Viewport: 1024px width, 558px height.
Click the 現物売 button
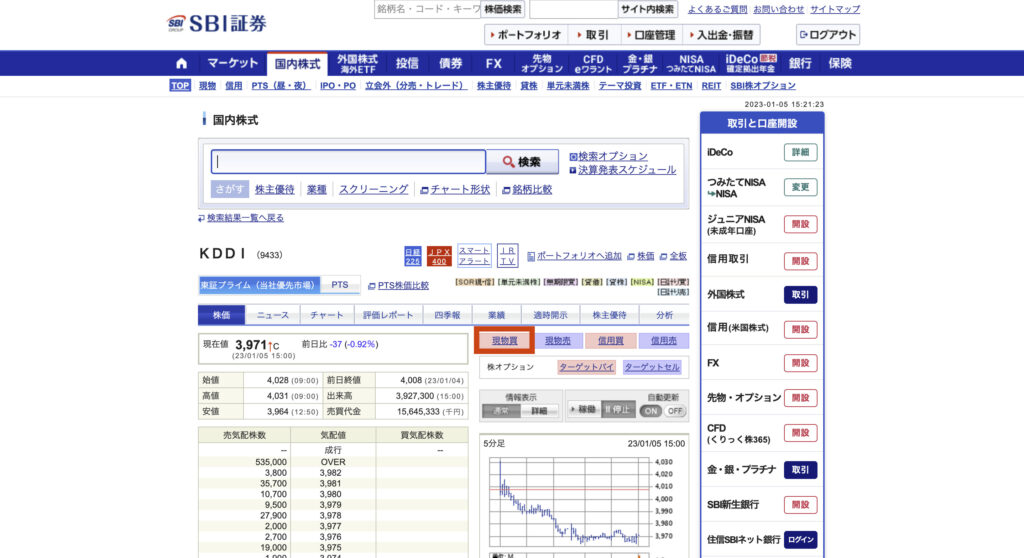558,340
